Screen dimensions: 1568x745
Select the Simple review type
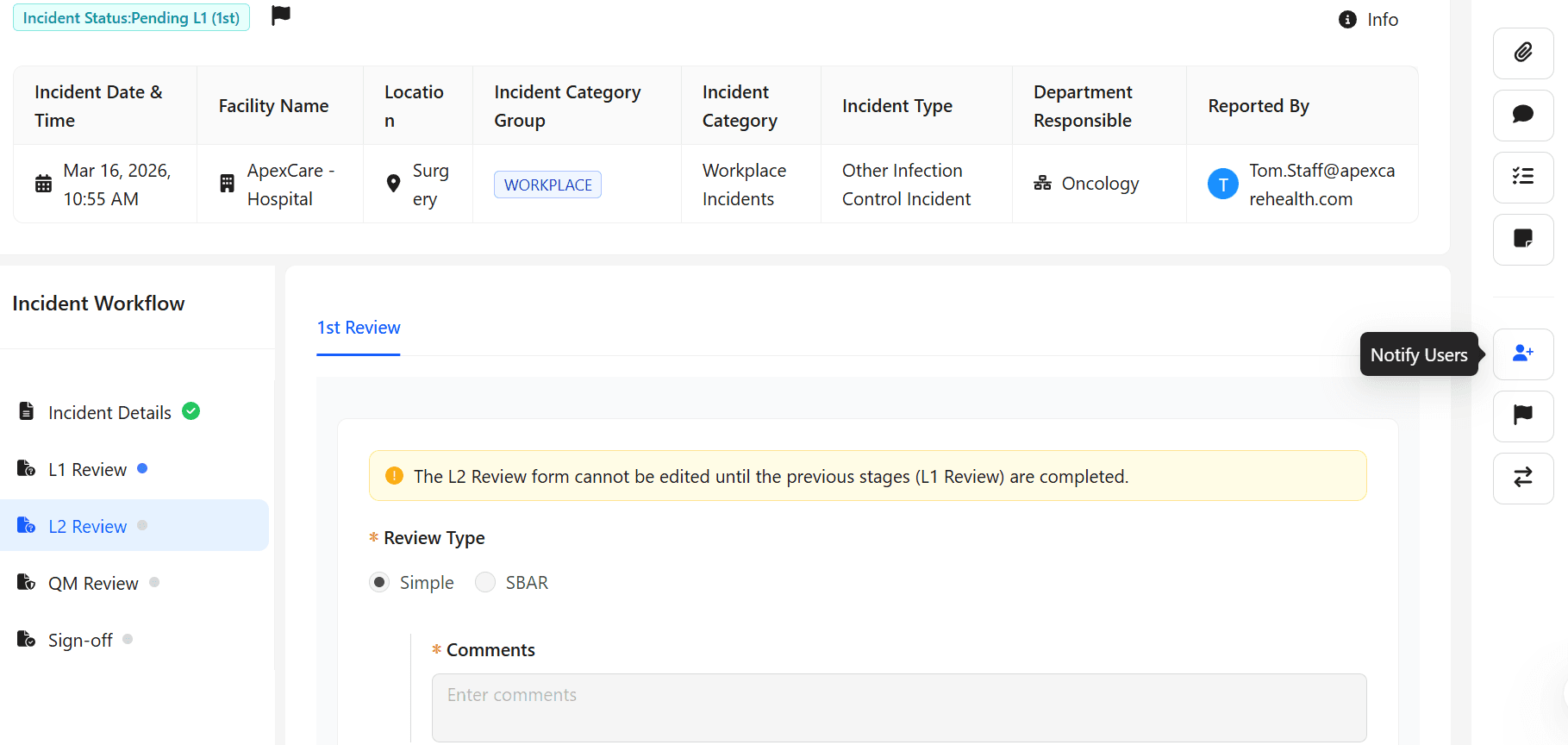coord(379,583)
